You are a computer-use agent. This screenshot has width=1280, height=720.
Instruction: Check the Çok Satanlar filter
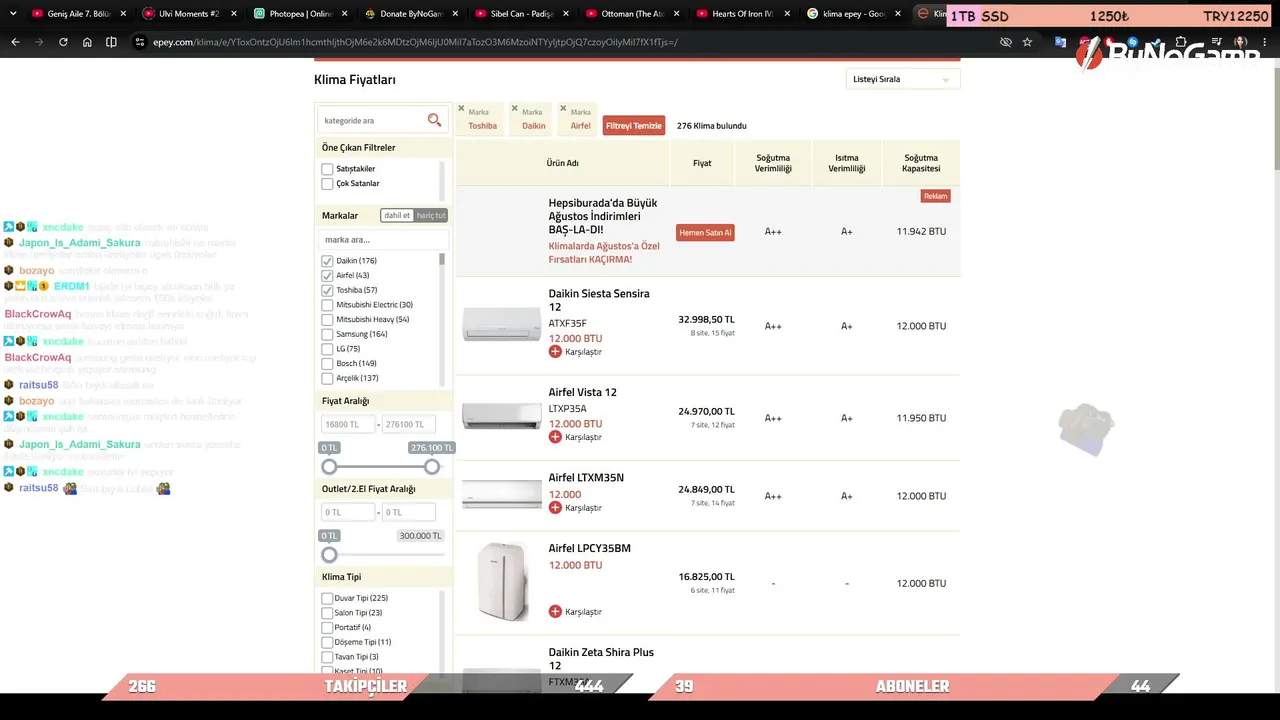click(x=327, y=184)
